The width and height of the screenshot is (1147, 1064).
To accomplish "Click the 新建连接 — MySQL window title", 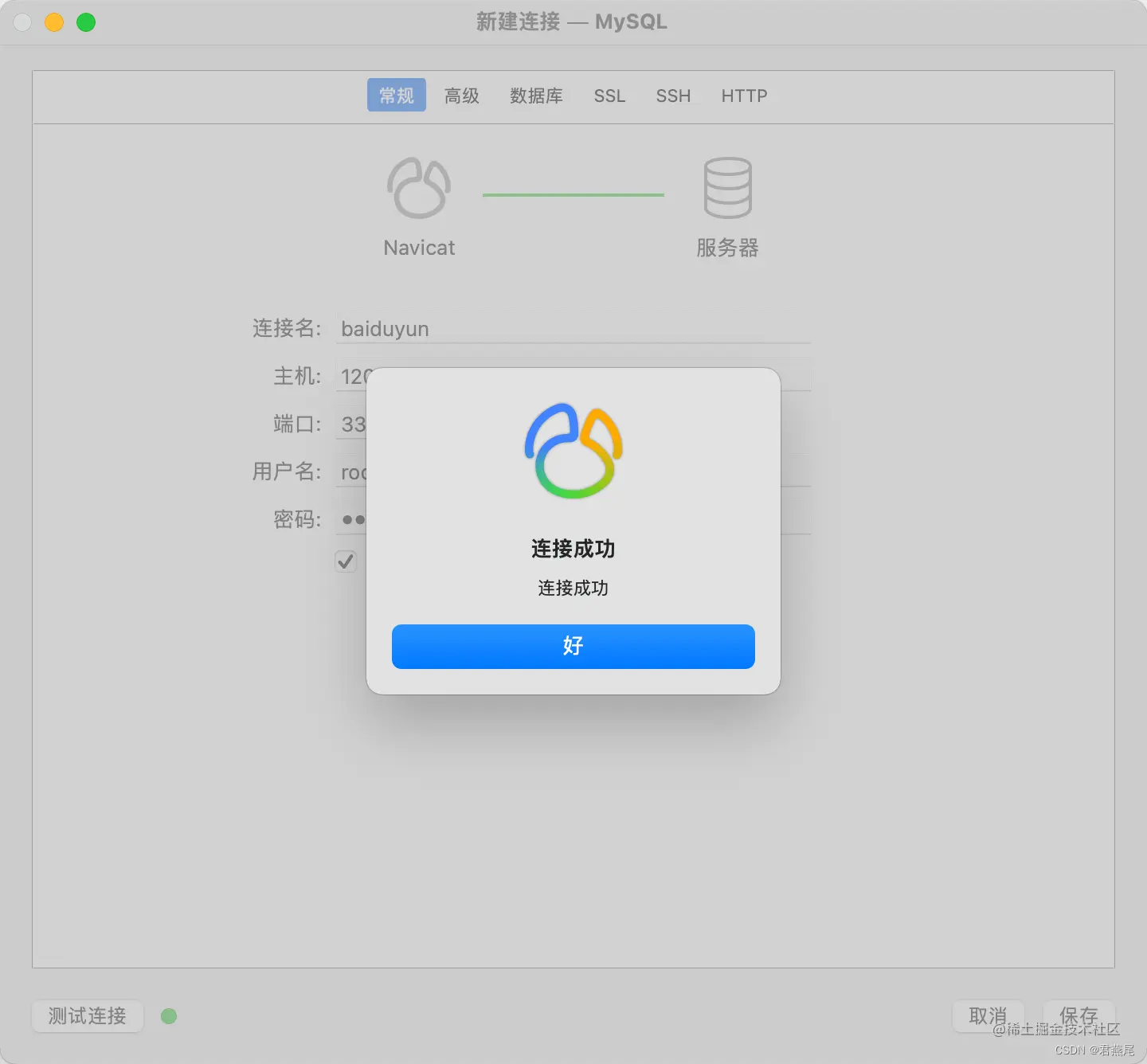I will pyautogui.click(x=572, y=22).
